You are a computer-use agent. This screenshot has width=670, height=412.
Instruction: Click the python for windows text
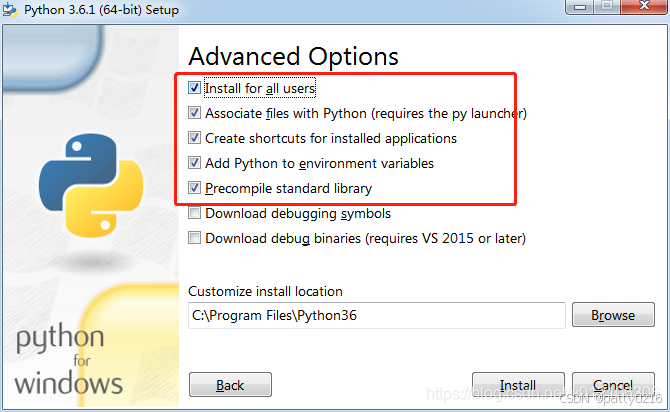coord(68,360)
